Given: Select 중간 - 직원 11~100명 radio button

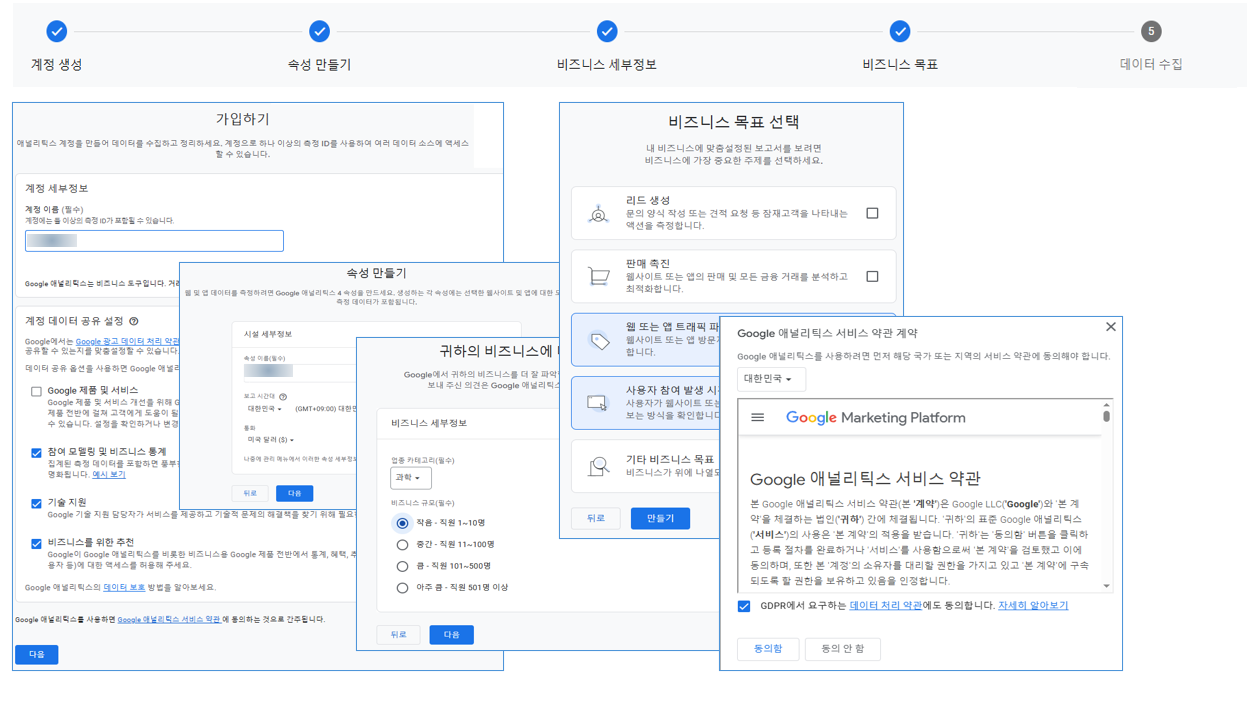Looking at the screenshot, I should (402, 545).
